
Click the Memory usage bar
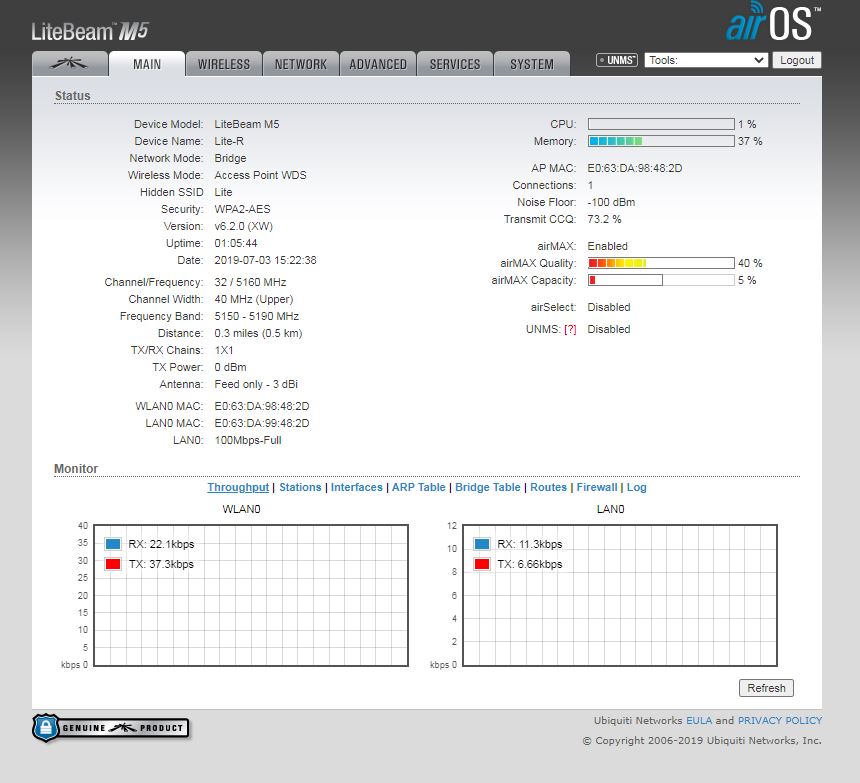tap(661, 141)
